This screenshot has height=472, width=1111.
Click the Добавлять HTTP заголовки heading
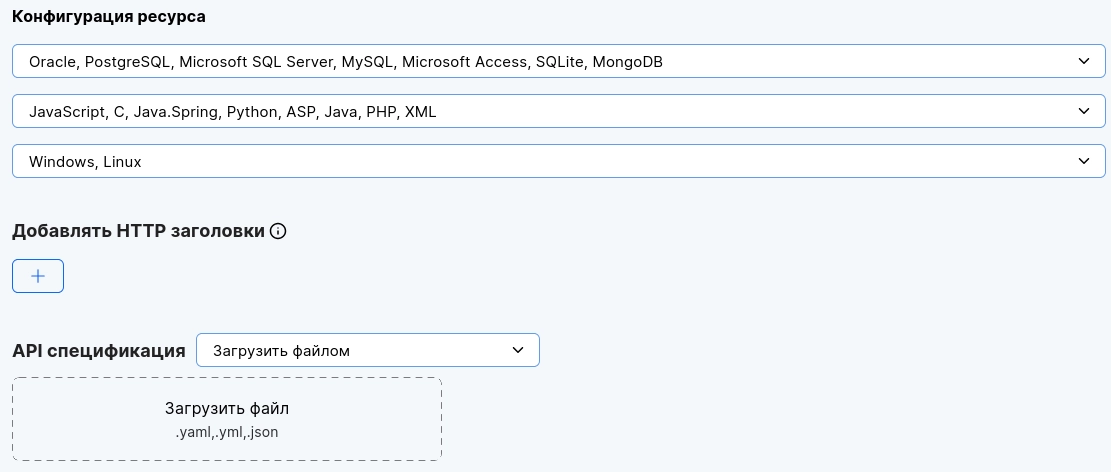click(x=138, y=232)
